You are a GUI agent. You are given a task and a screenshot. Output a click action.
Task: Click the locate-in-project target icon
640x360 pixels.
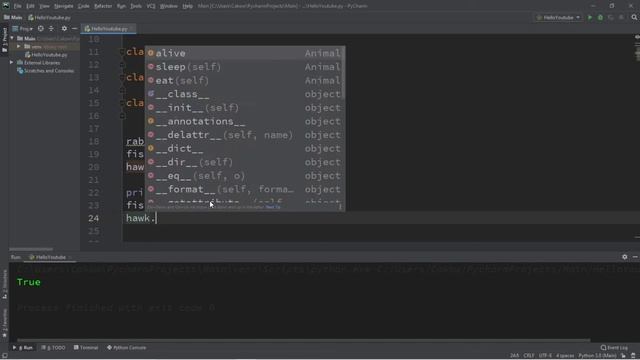pos(40,29)
